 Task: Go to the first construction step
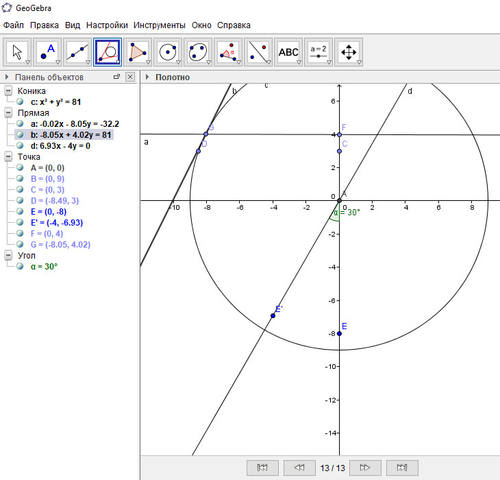(263, 468)
